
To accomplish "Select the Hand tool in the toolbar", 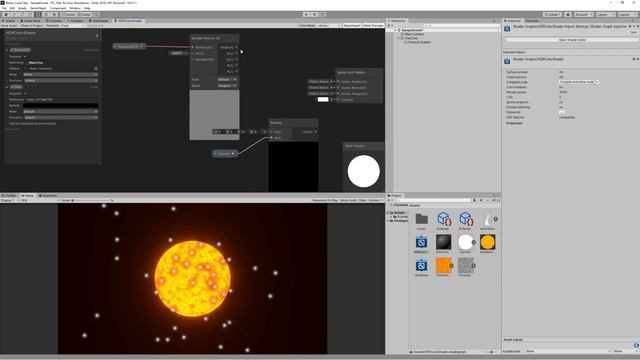I will pyautogui.click(x=6, y=15).
